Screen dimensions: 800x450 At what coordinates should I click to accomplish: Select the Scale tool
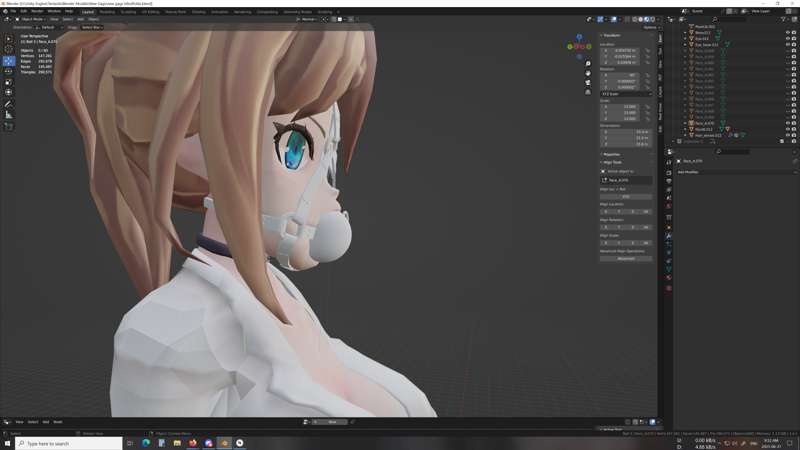click(9, 82)
